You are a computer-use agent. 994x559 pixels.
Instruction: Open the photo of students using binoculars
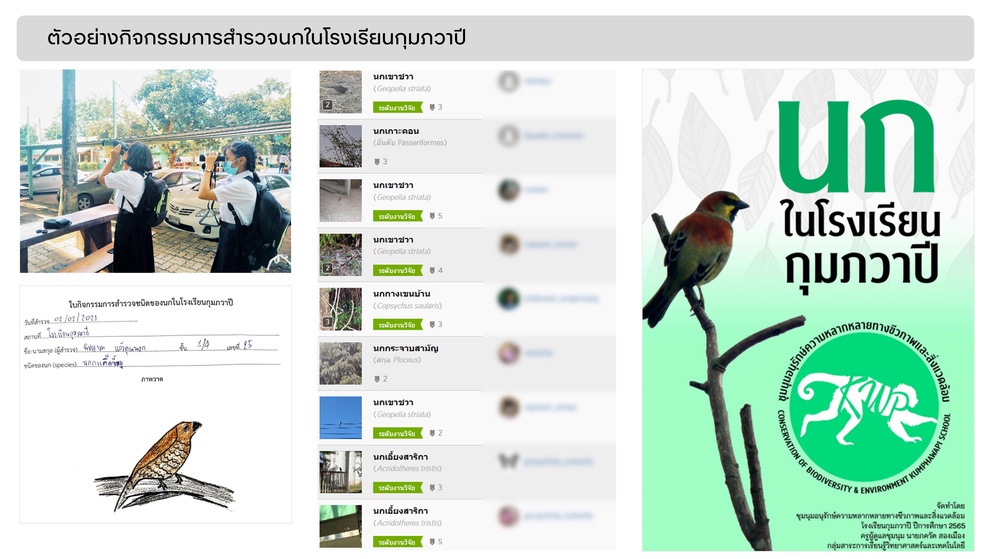pos(155,171)
